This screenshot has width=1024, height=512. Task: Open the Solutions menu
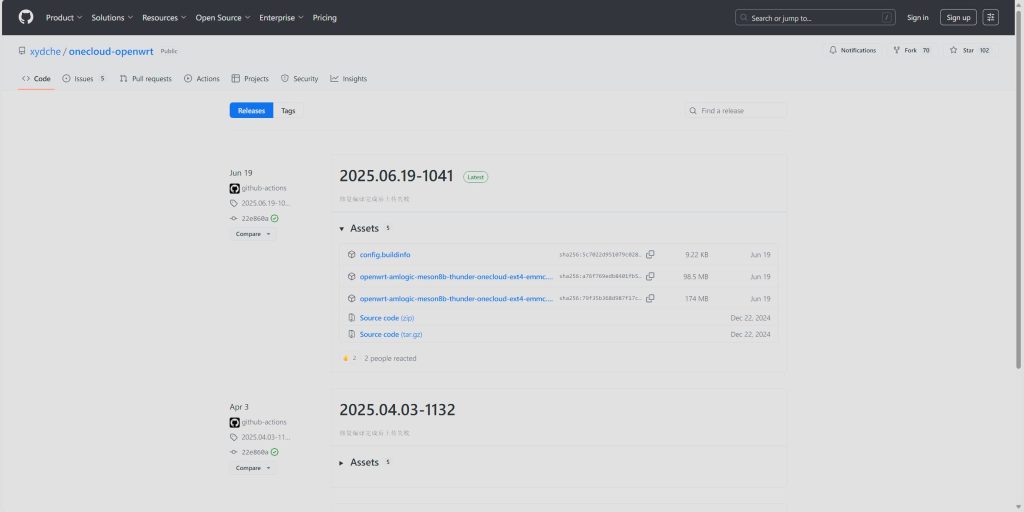112,18
